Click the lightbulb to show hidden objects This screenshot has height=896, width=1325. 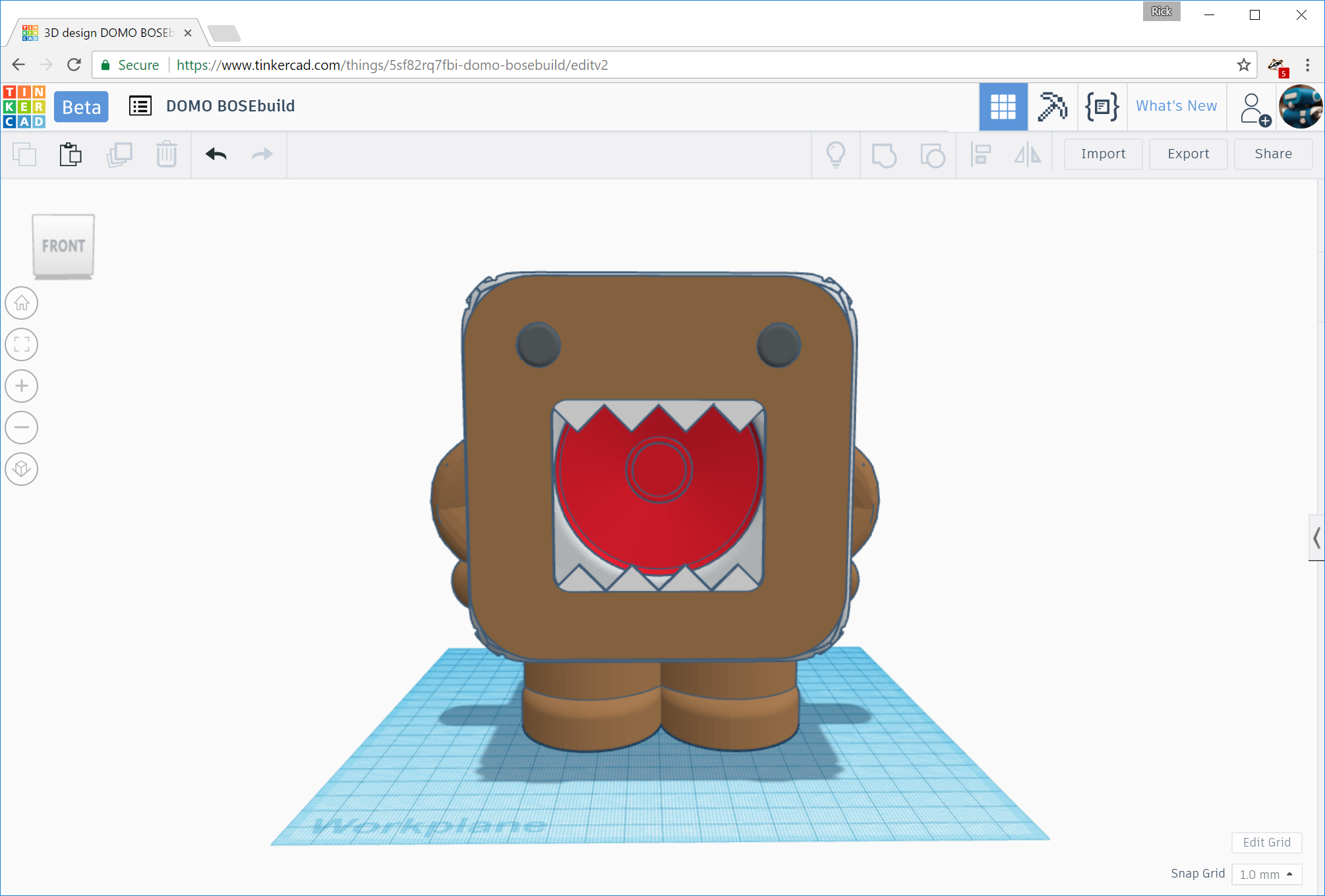pyautogui.click(x=835, y=155)
